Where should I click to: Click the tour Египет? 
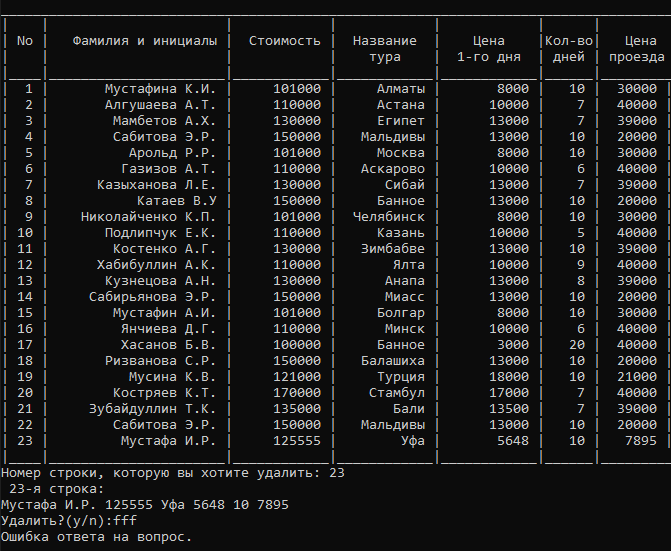click(x=401, y=121)
